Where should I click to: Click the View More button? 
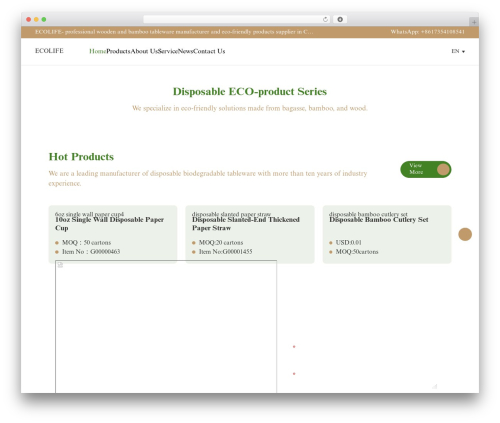426,169
